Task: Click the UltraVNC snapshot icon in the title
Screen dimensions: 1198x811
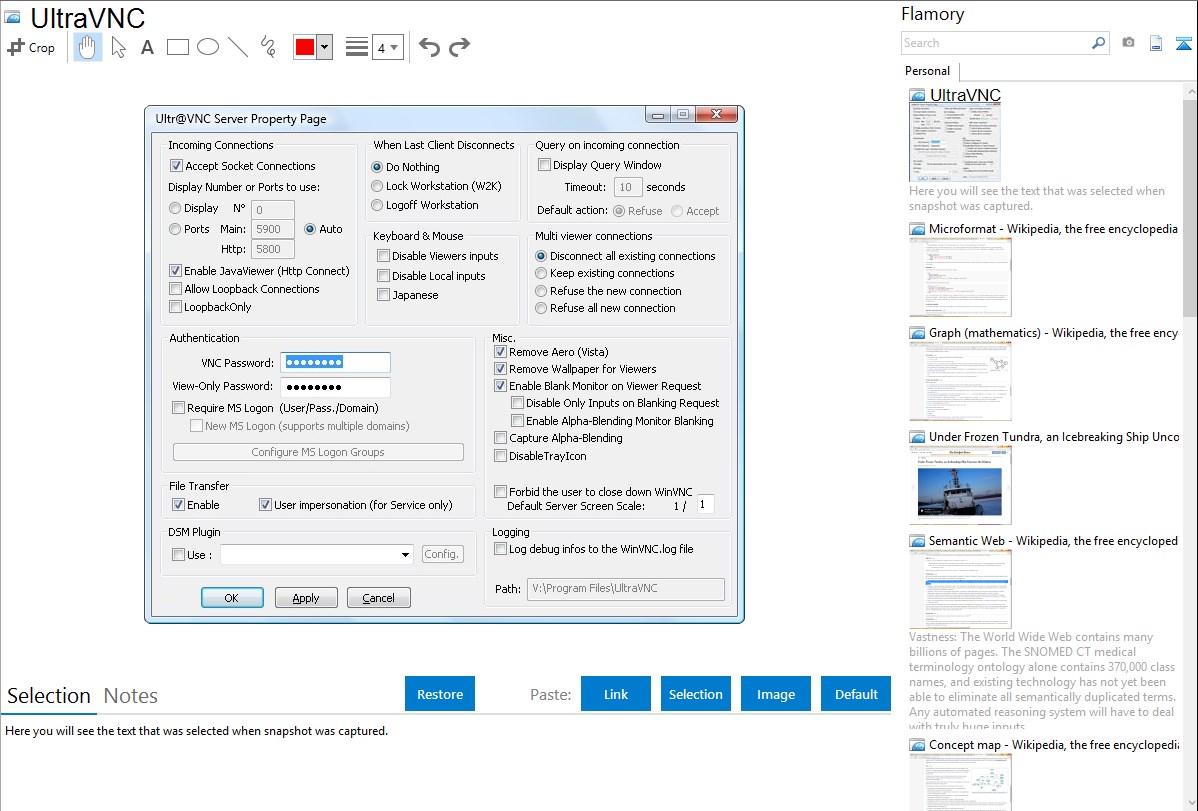Action: (12, 17)
